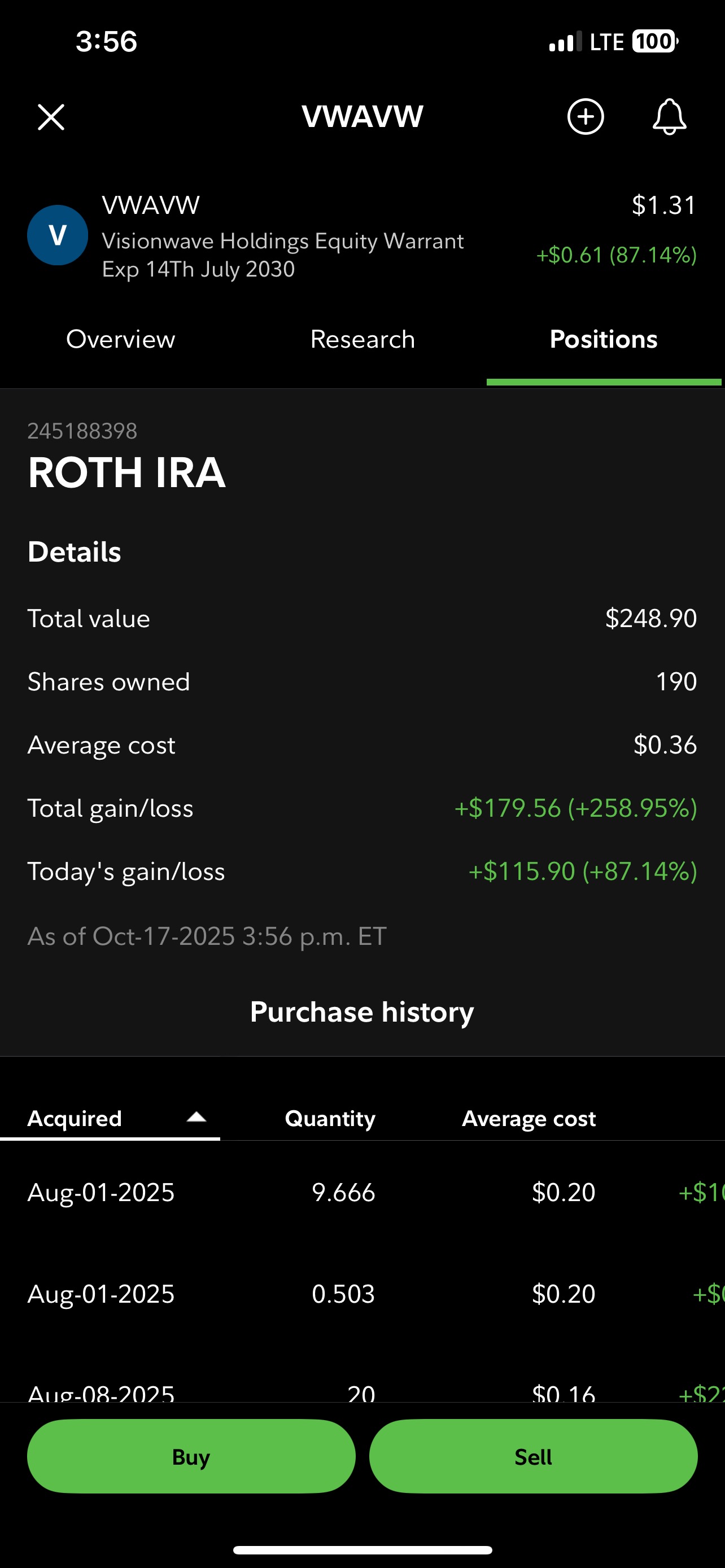This screenshot has width=725, height=1568.
Task: Tap the Total gain/loss value
Action: tap(575, 808)
